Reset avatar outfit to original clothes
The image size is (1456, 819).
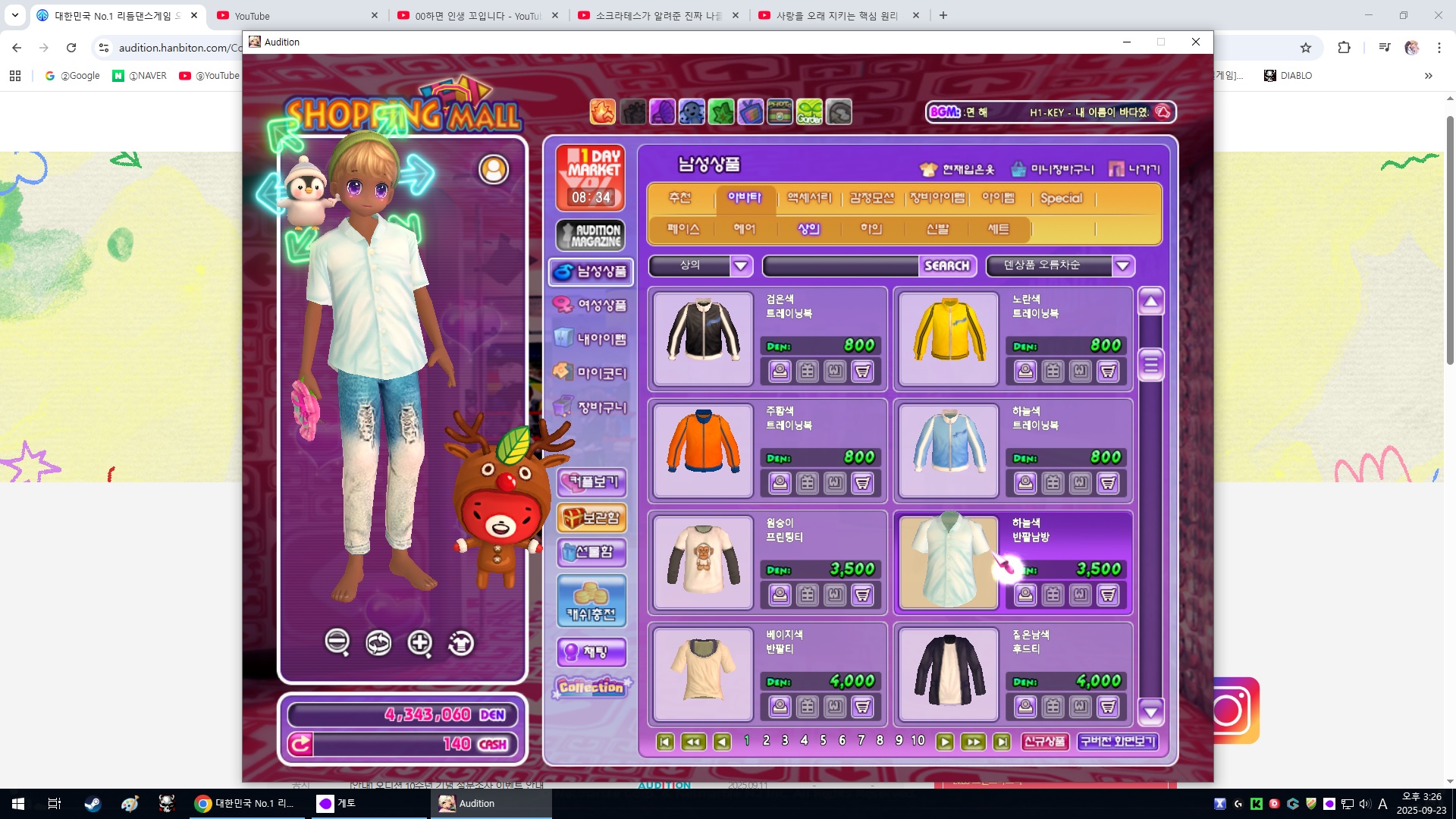pos(461,643)
